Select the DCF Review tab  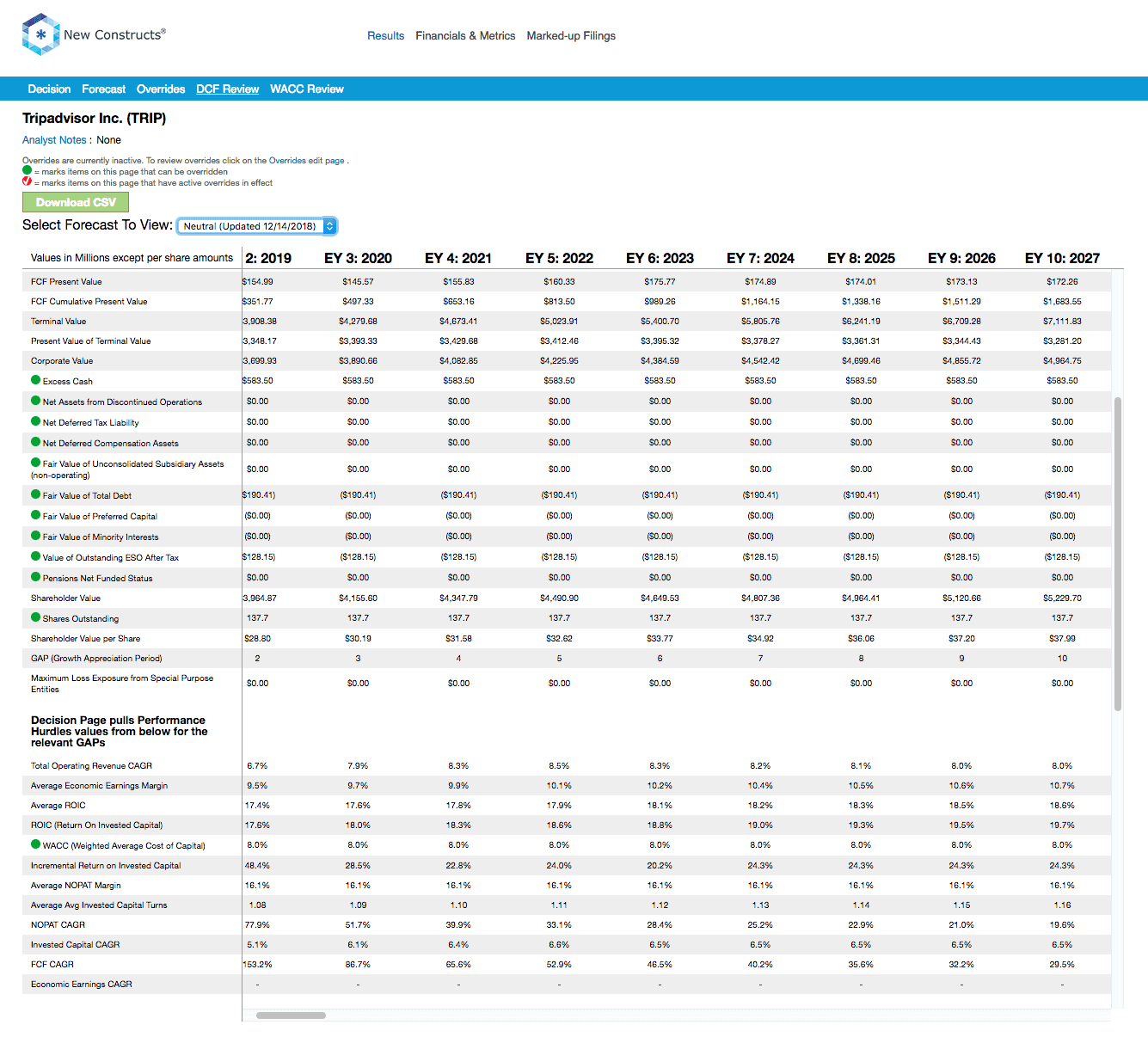point(227,89)
